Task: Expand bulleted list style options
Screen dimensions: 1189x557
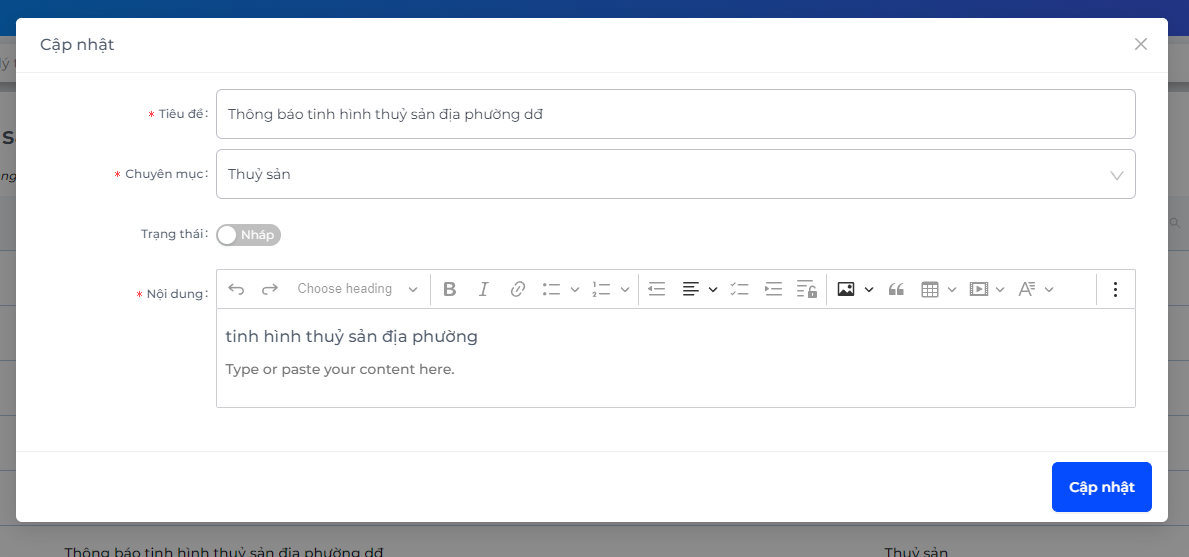Action: click(575, 289)
